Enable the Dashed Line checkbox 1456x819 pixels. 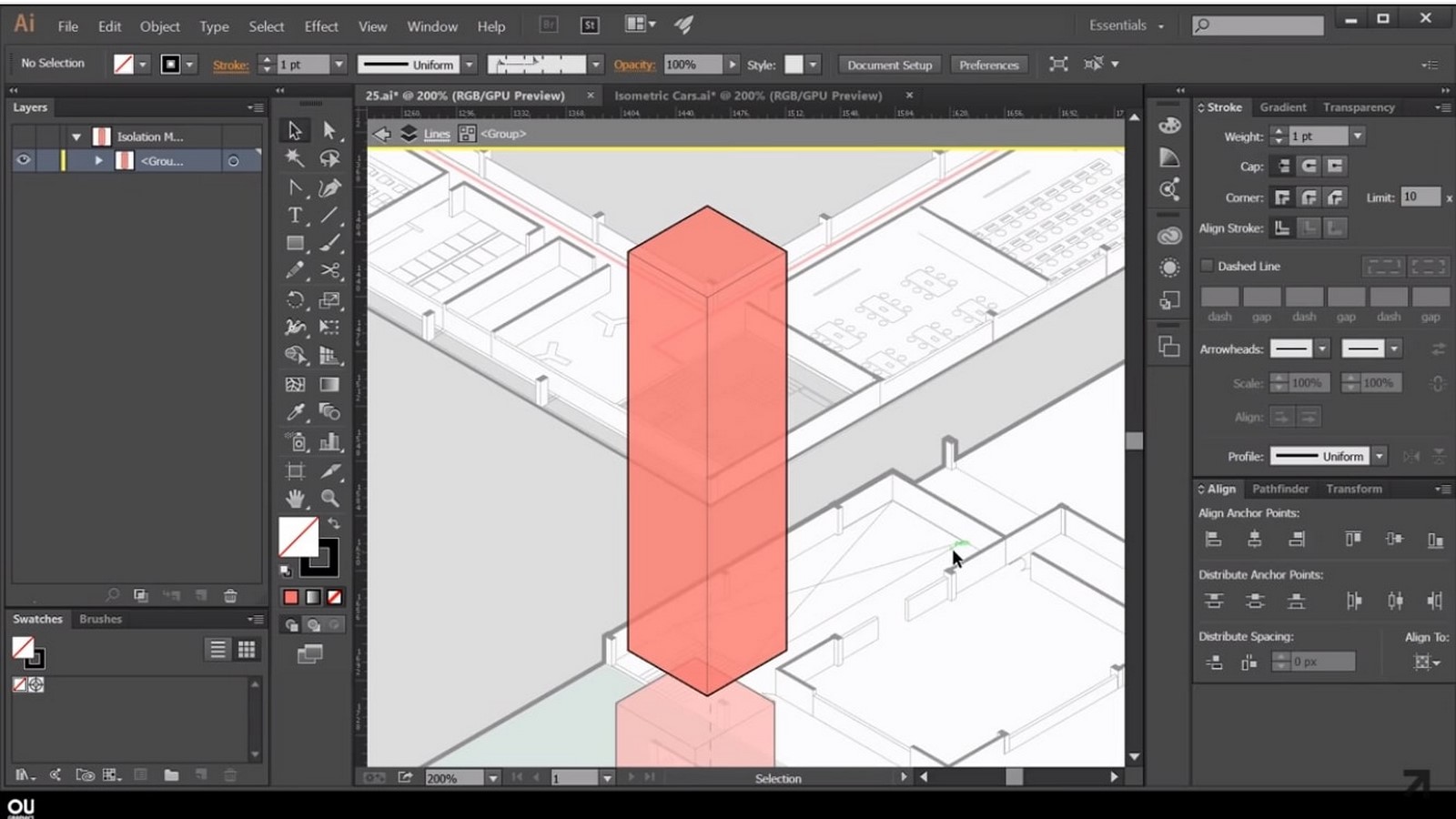[x=1207, y=266]
